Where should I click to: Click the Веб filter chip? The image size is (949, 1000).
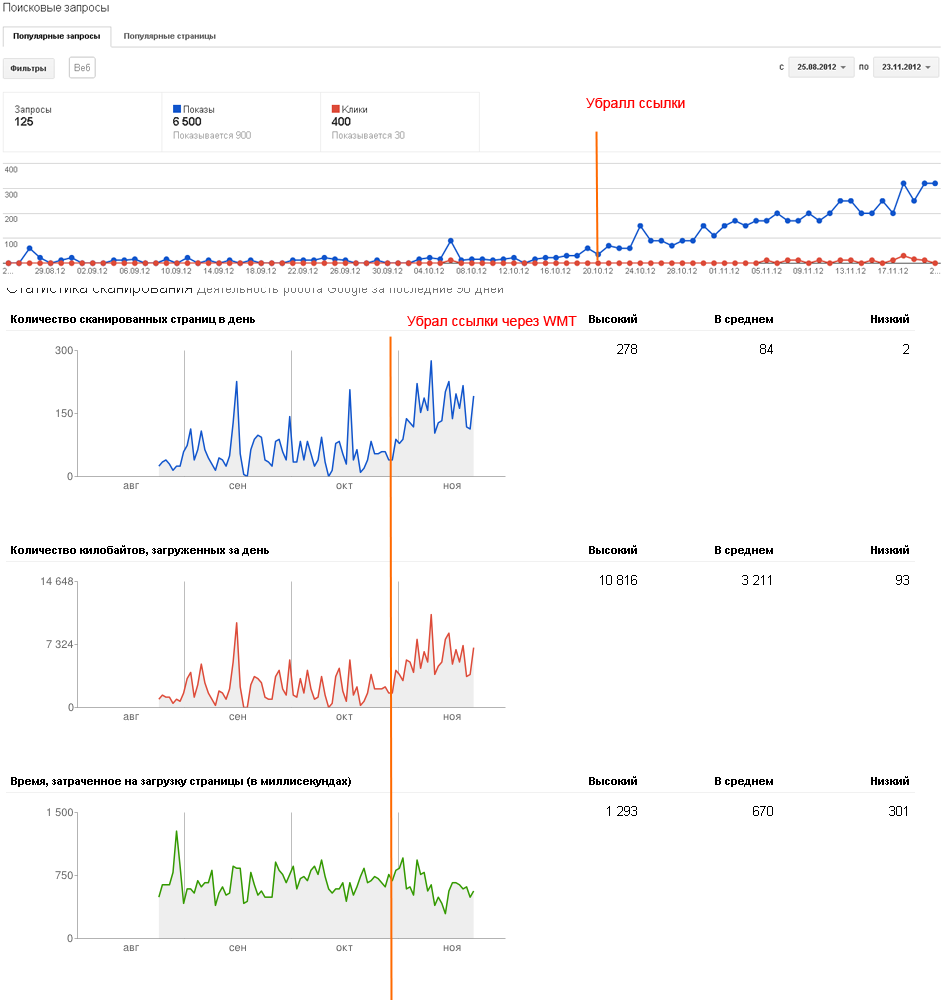click(82, 68)
